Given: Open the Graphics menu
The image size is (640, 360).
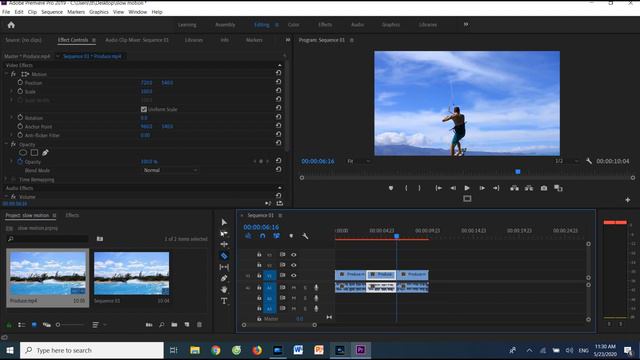Looking at the screenshot, I should tap(99, 12).
